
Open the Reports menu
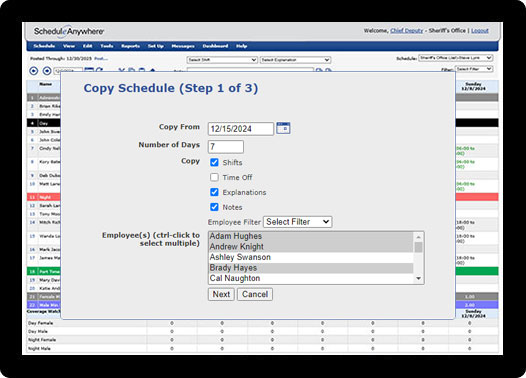tap(130, 46)
